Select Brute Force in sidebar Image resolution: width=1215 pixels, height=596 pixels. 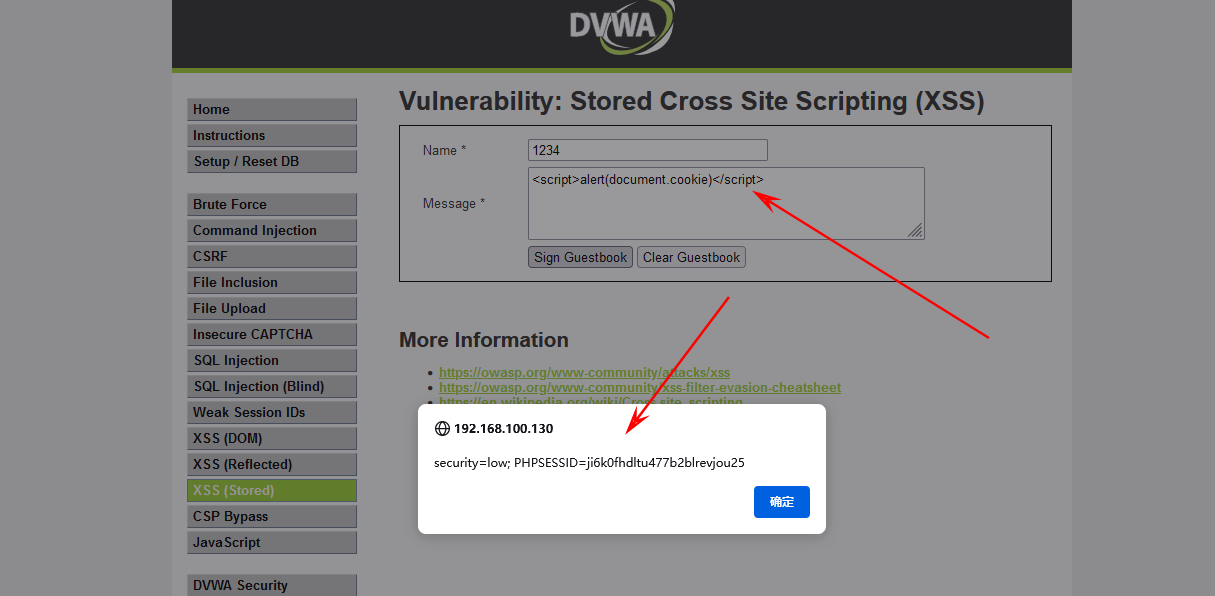(272, 205)
